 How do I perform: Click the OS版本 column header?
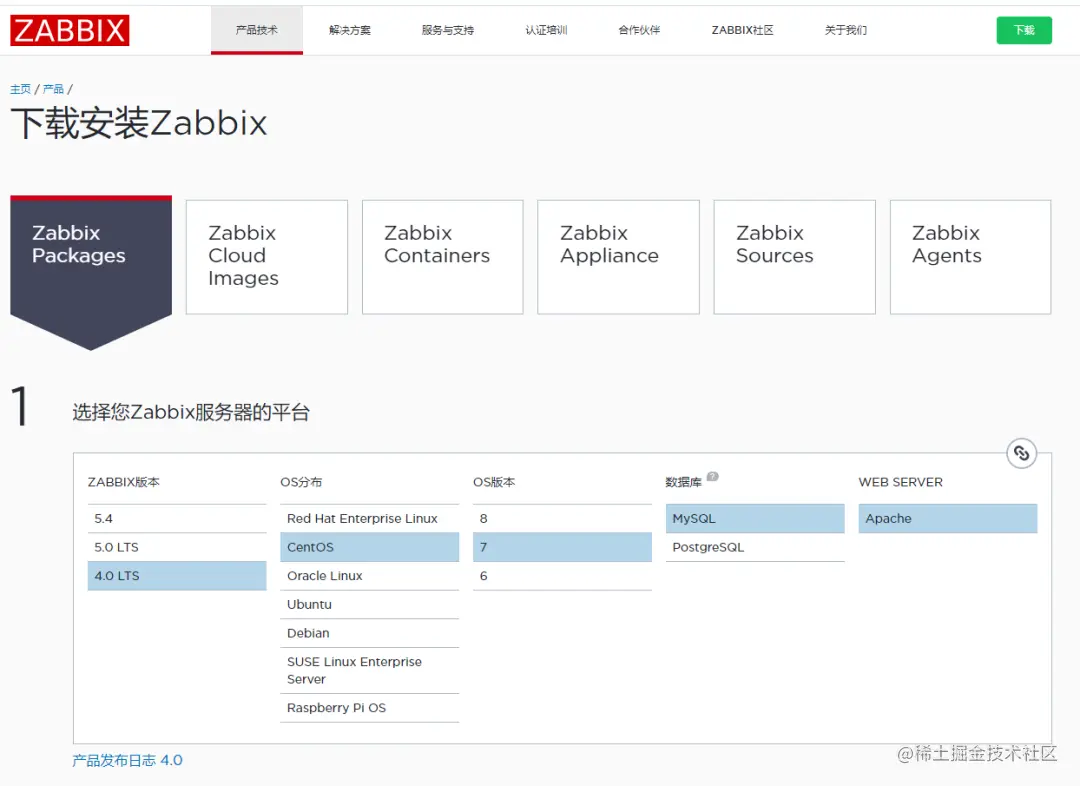(494, 482)
